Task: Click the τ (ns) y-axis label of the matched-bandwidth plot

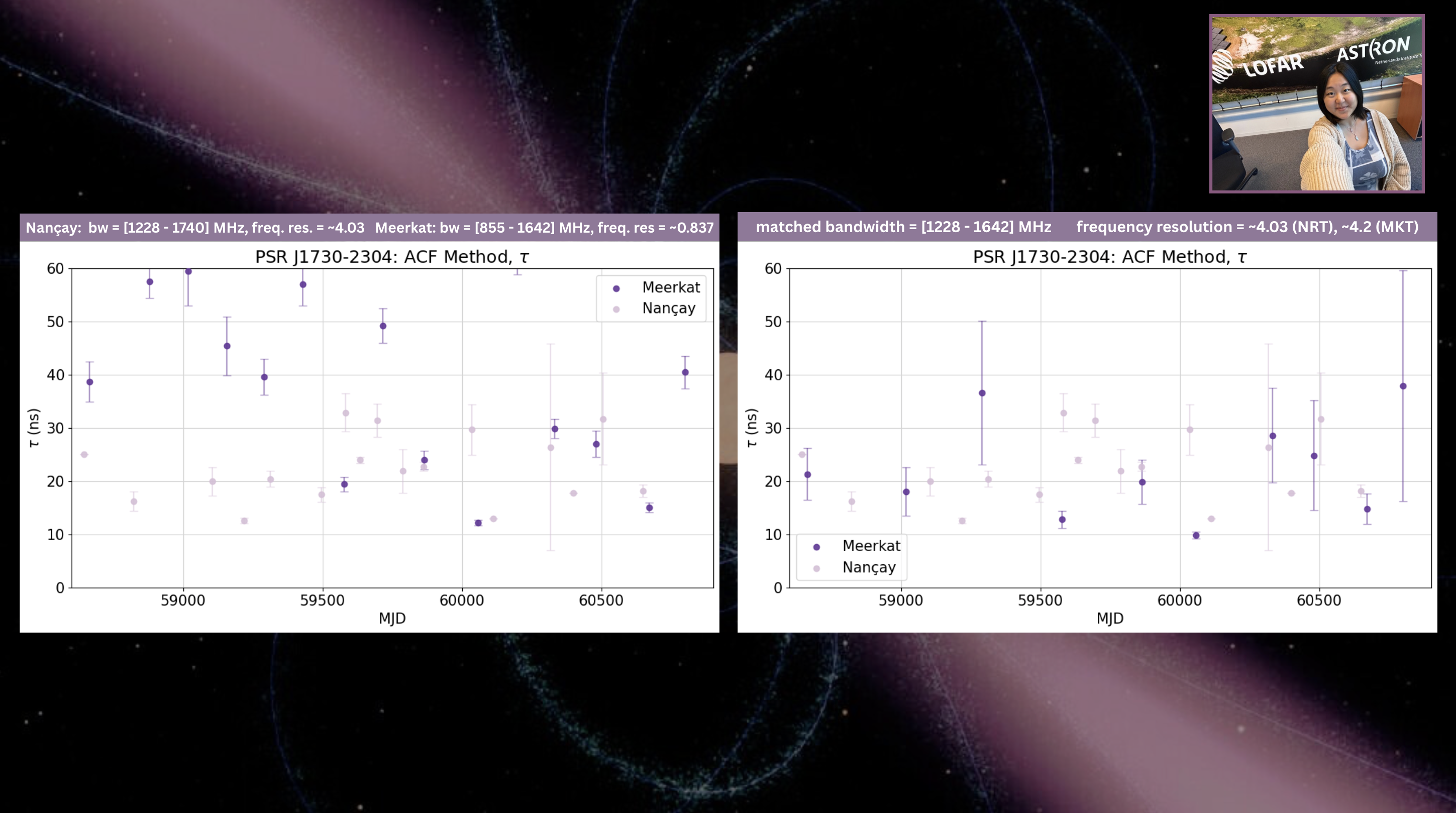Action: tap(751, 428)
